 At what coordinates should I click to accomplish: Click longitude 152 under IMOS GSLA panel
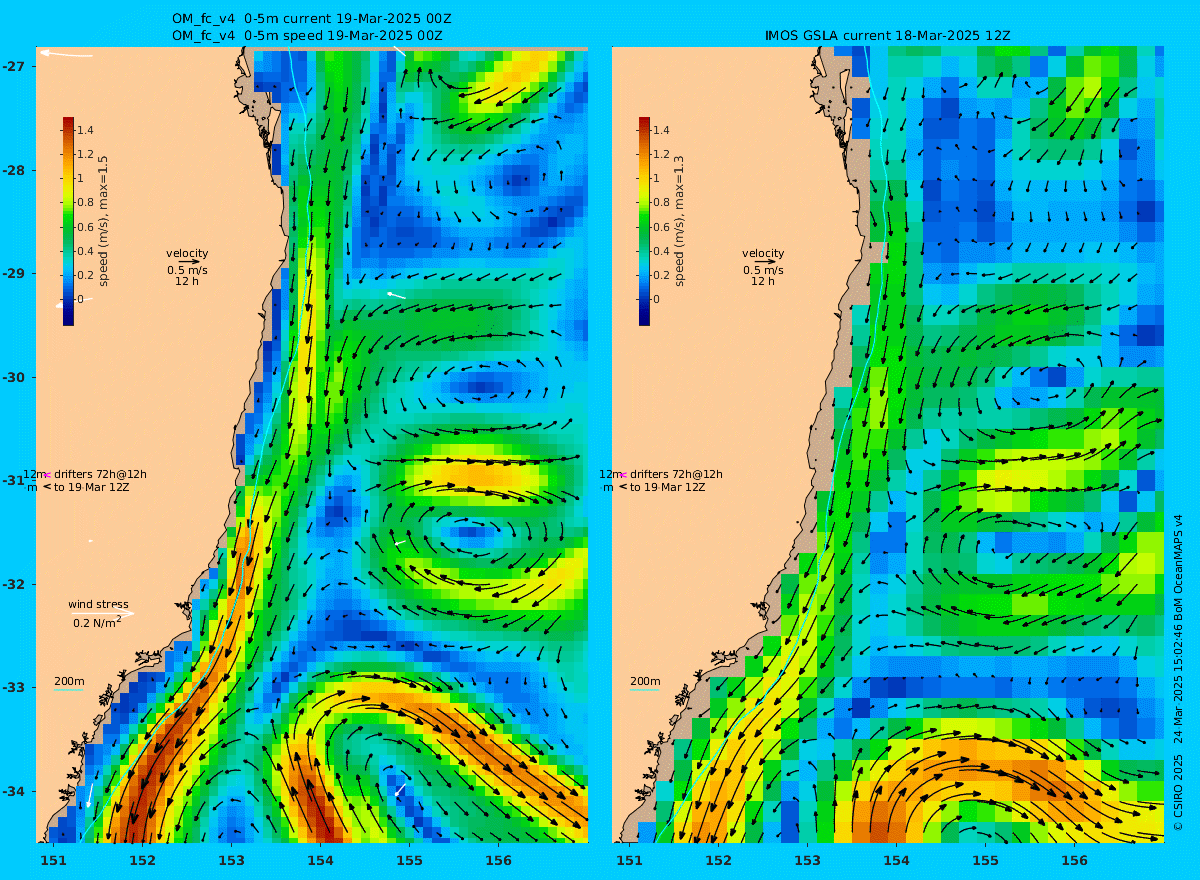point(719,860)
